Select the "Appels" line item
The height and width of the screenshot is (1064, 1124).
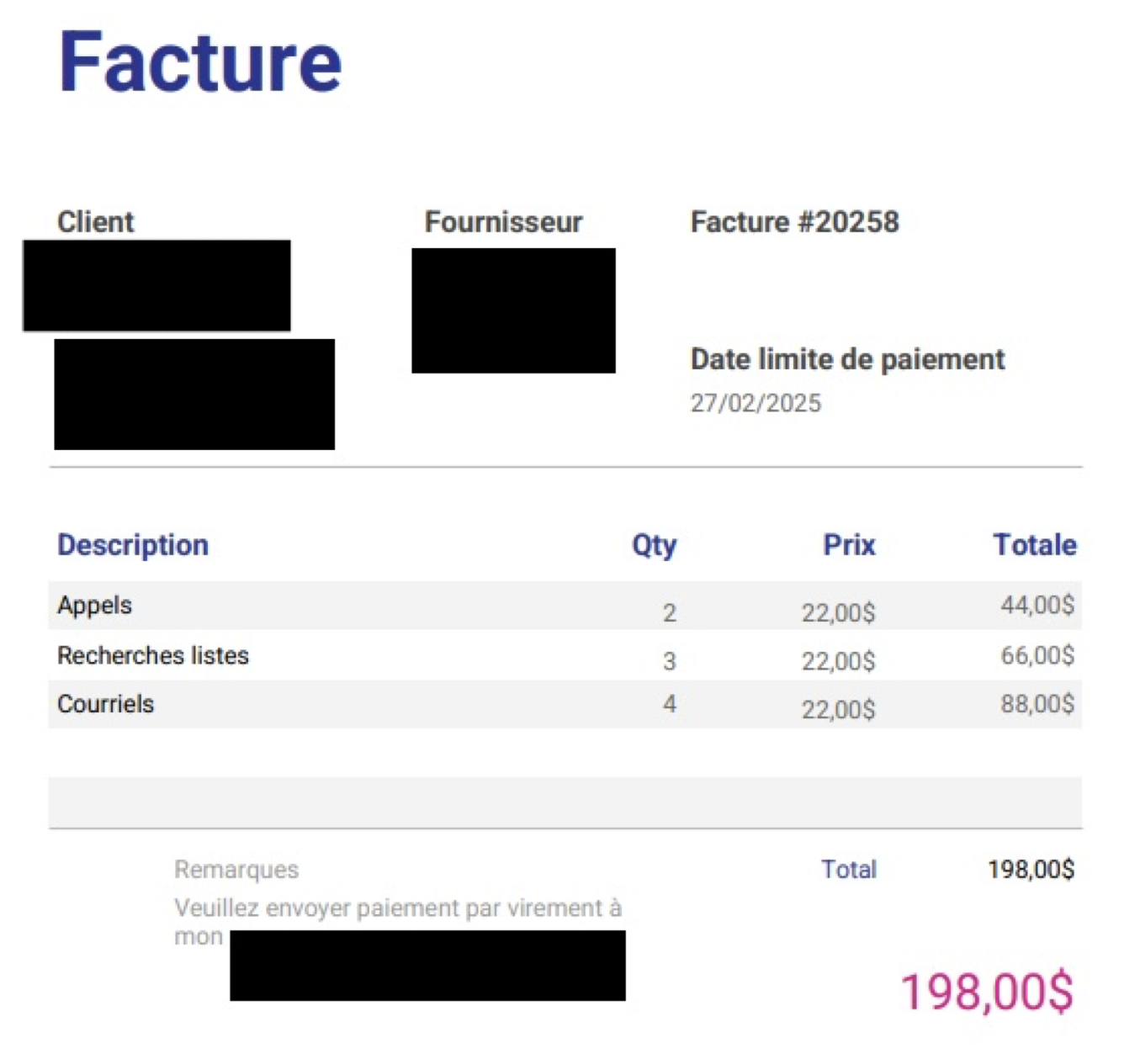[95, 606]
